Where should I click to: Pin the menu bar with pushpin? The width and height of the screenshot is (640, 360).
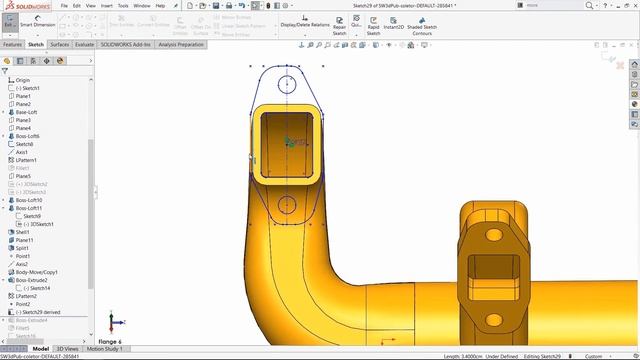coord(176,6)
